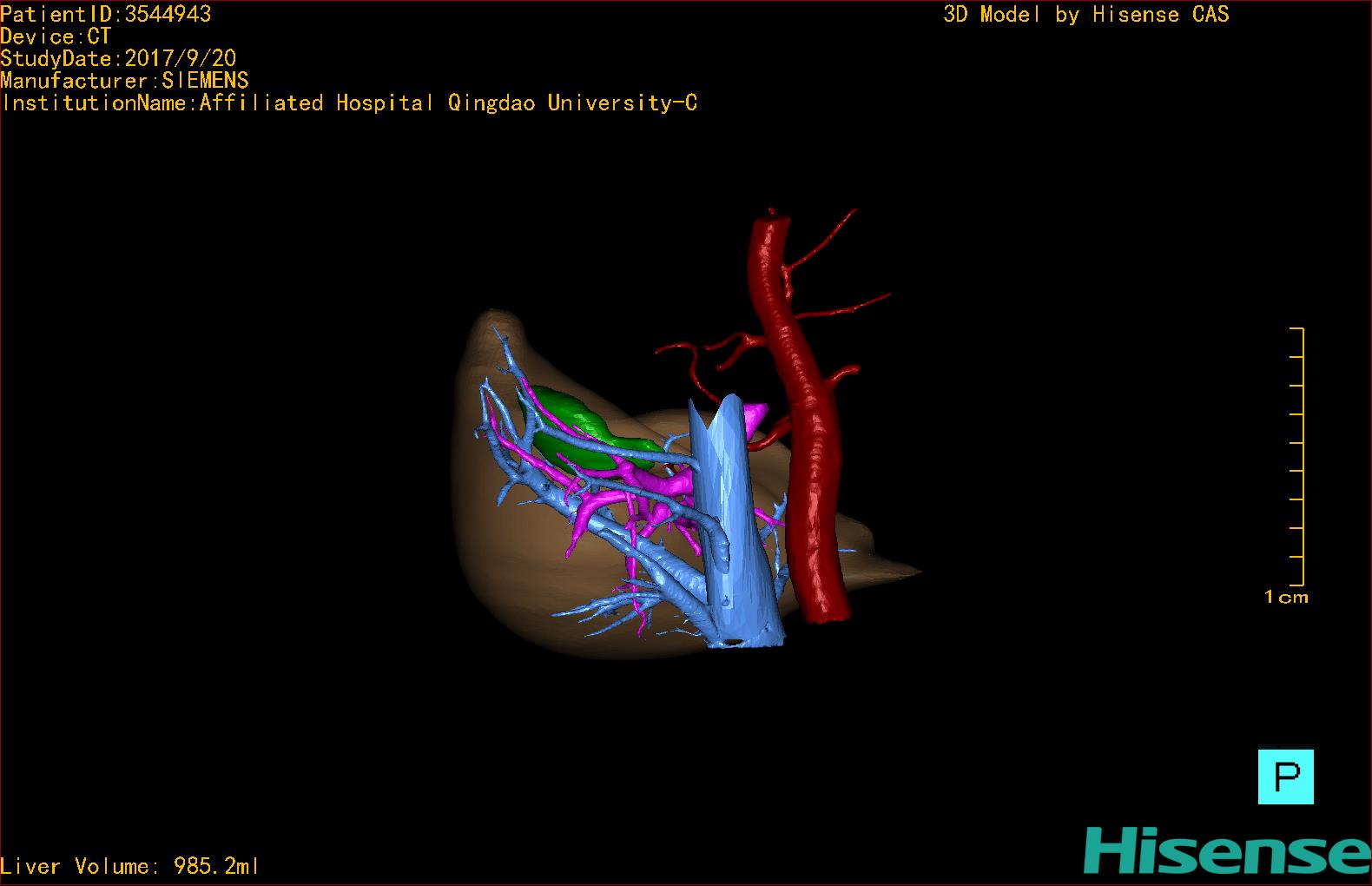Click the P orientation indicator box
1372x886 pixels.
(1285, 777)
